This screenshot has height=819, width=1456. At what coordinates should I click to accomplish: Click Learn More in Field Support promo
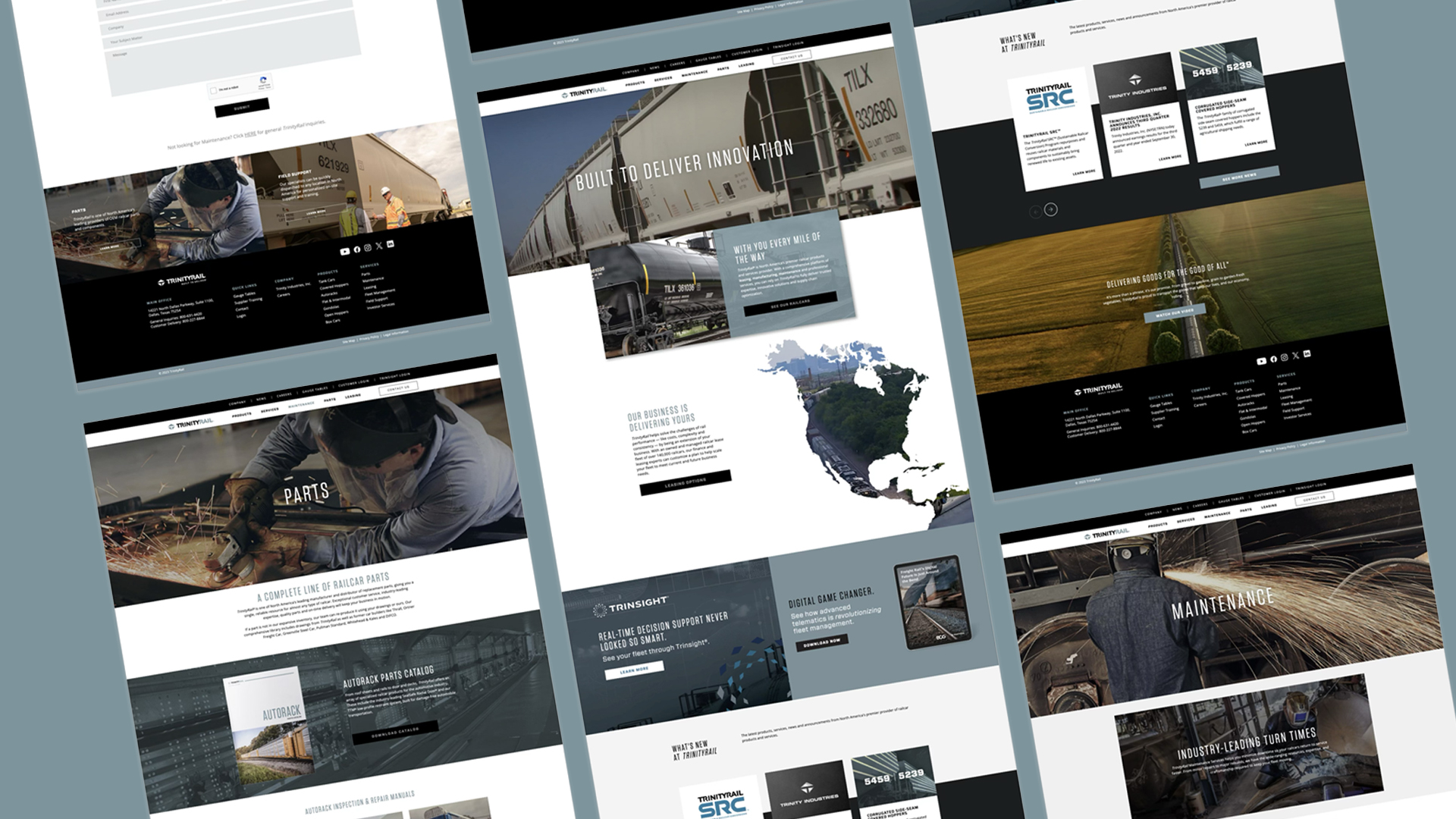(315, 212)
